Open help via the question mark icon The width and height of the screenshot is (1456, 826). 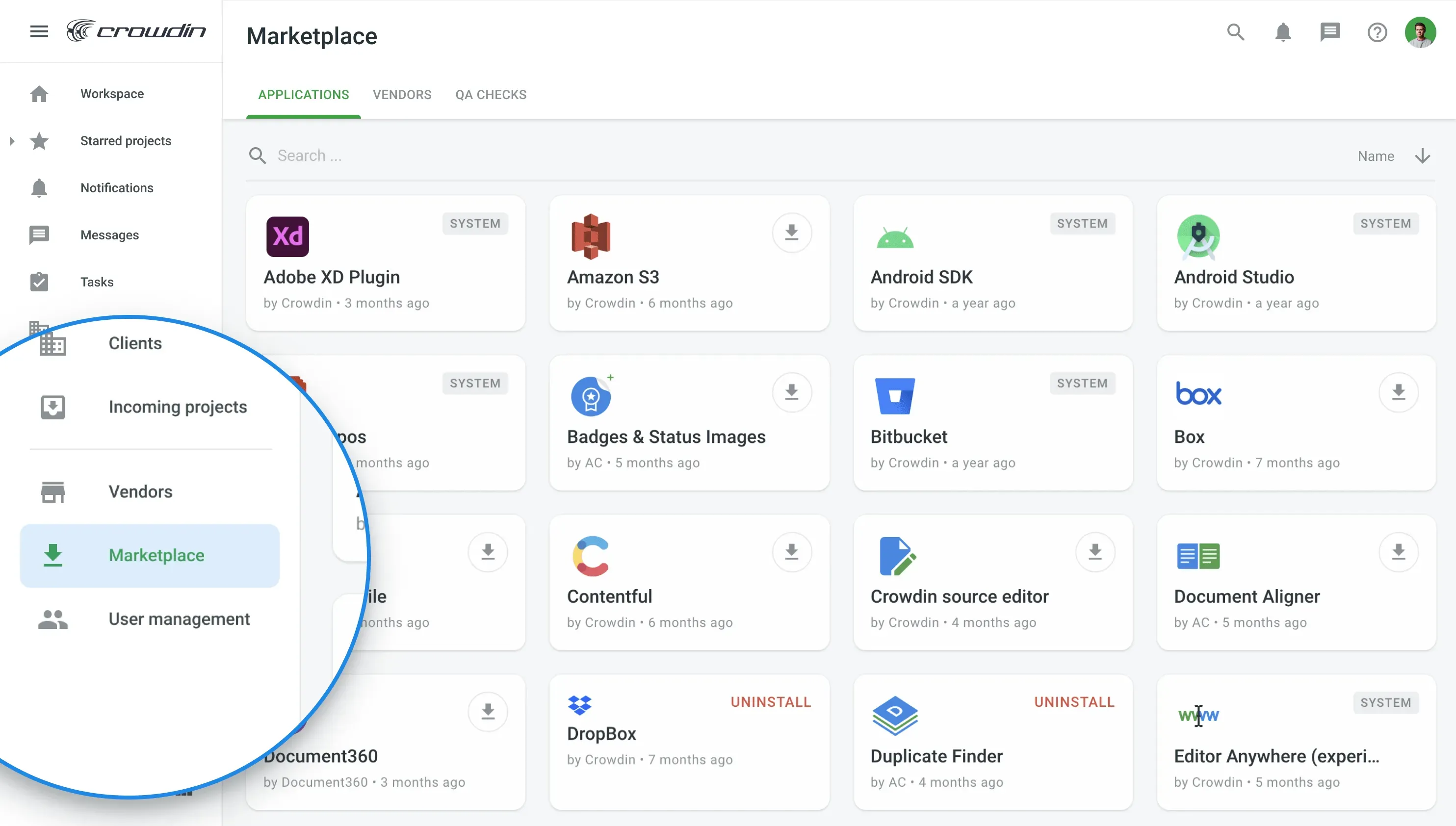click(x=1377, y=32)
